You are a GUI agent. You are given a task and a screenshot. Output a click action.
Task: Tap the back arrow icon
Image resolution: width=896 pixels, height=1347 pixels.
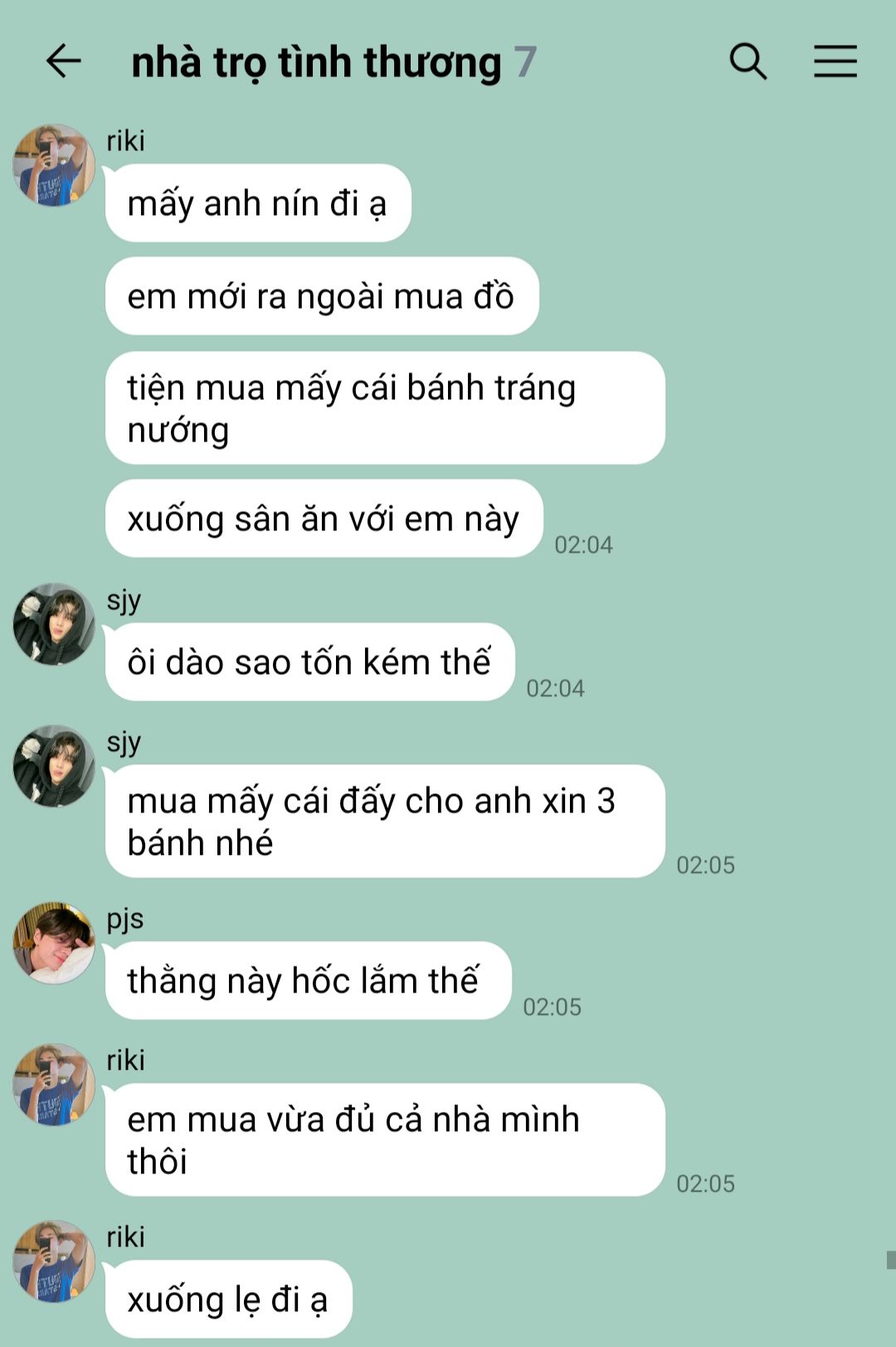[x=63, y=61]
